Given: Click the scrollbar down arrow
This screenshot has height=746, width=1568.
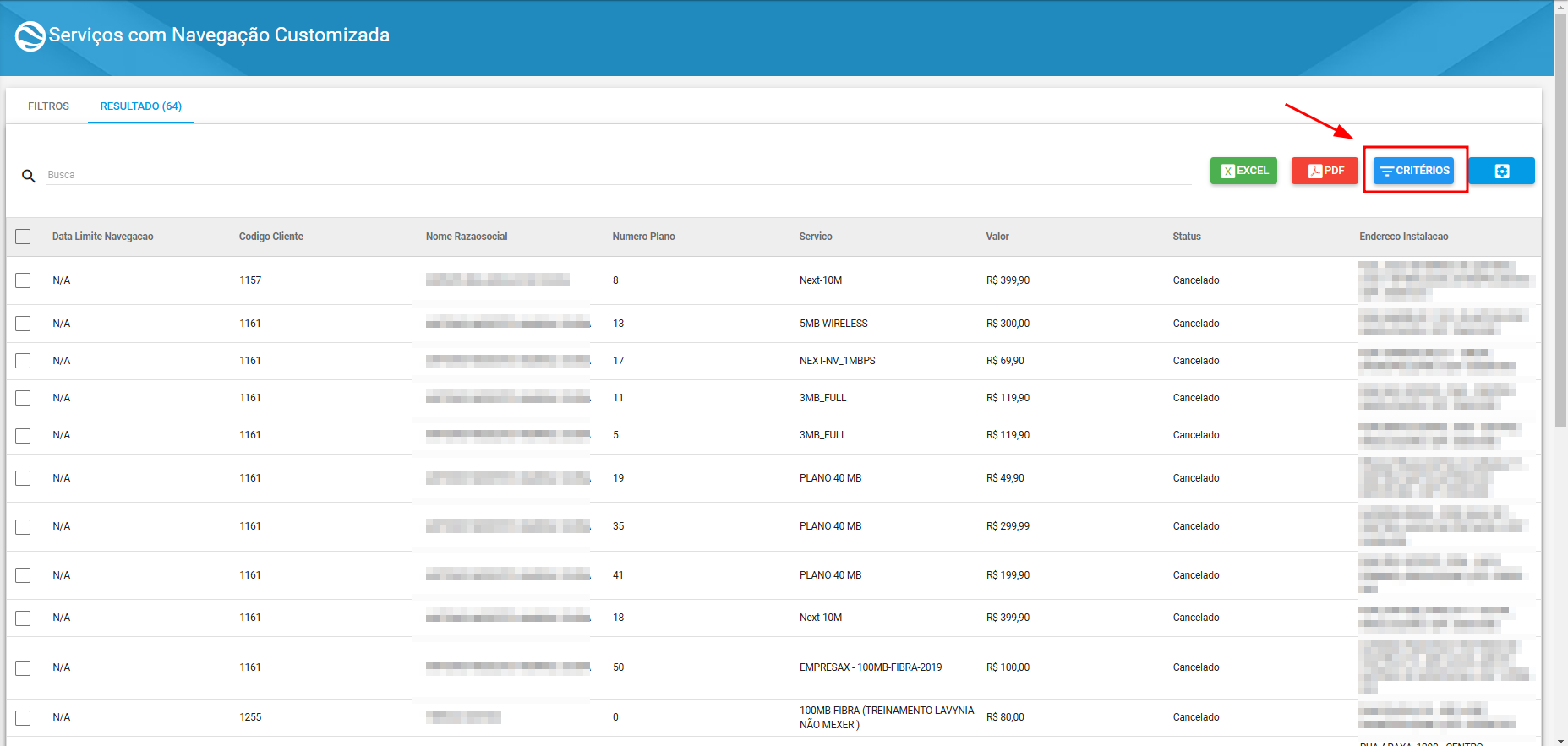Looking at the screenshot, I should coord(1561,741).
